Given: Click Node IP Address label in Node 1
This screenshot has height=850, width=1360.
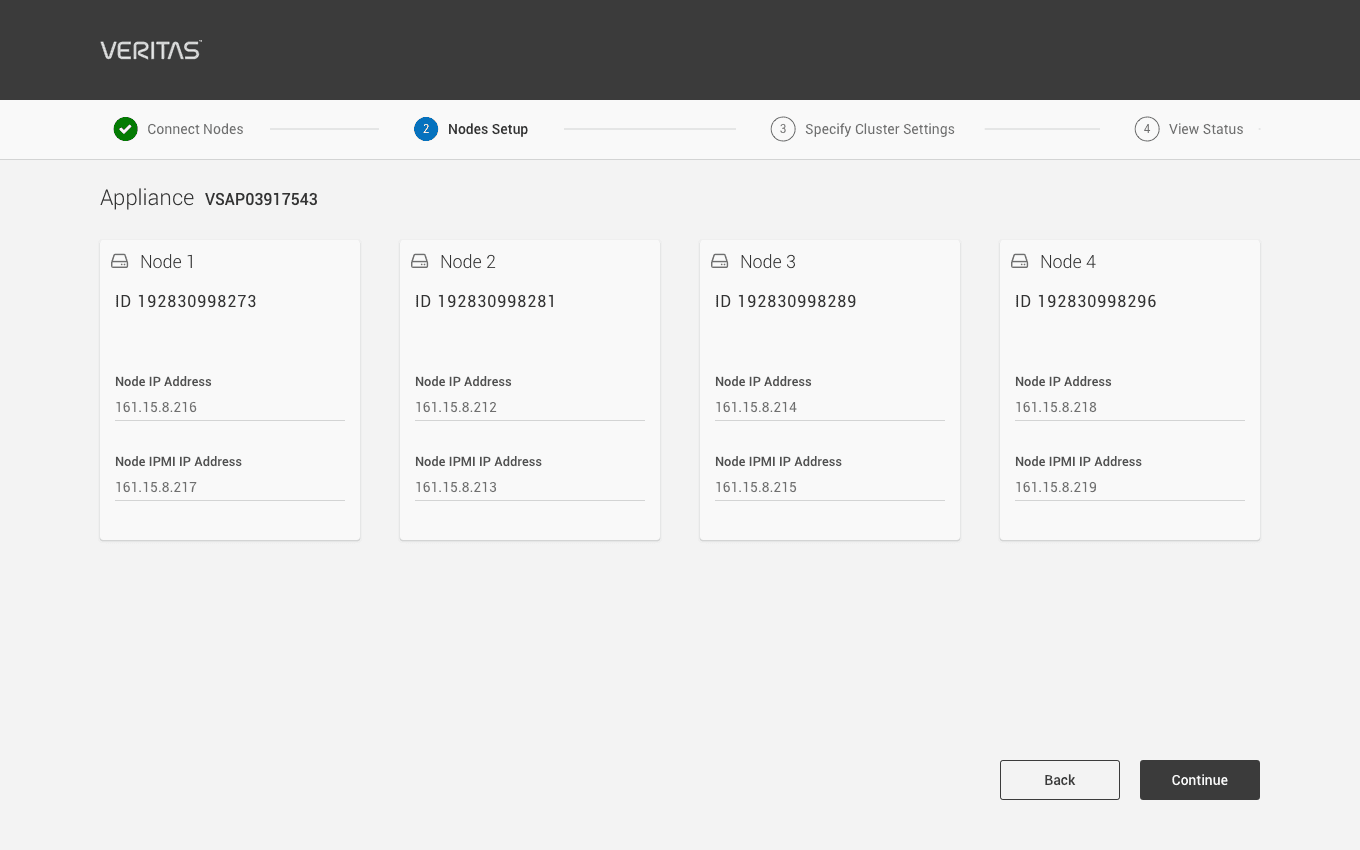Looking at the screenshot, I should click(163, 381).
